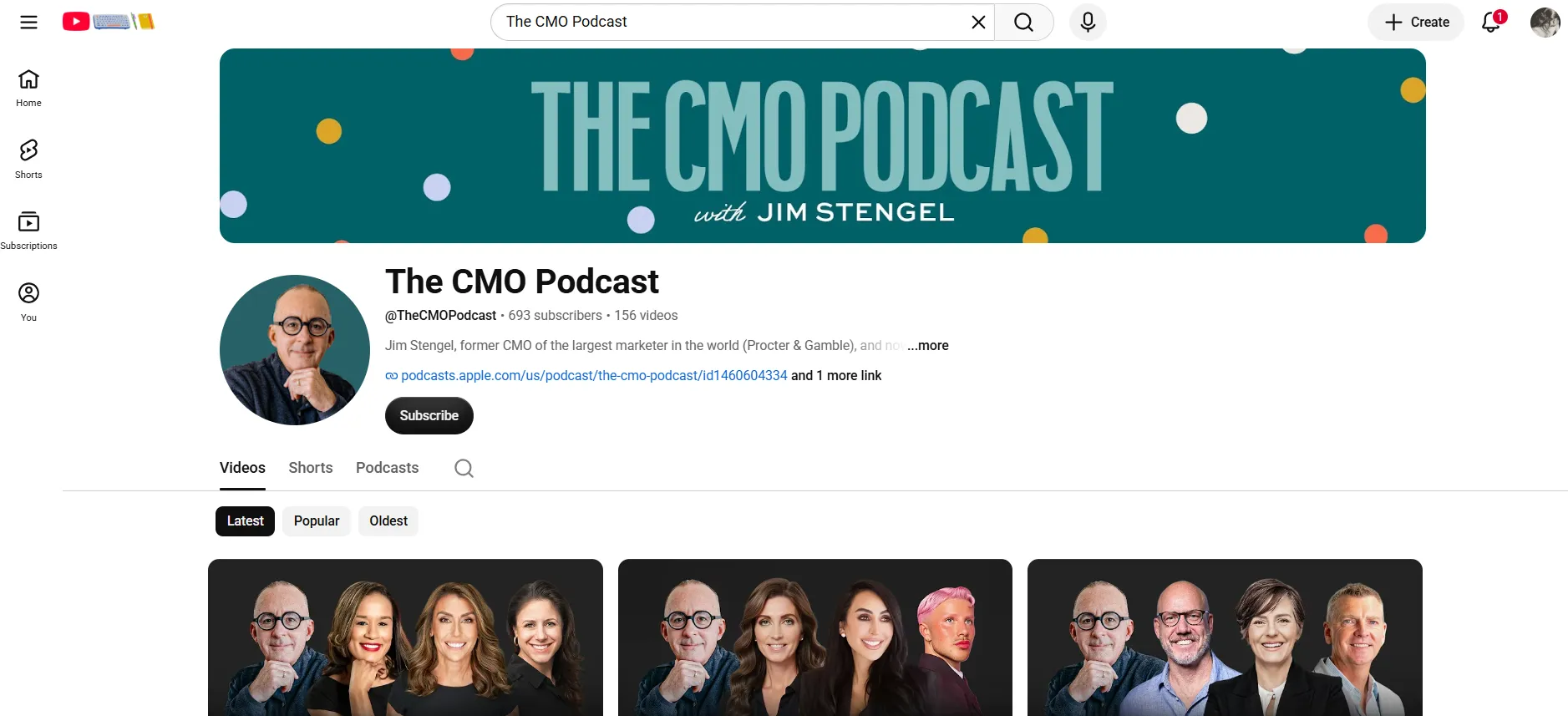Open the You sidebar page
1568x716 pixels.
[x=28, y=302]
